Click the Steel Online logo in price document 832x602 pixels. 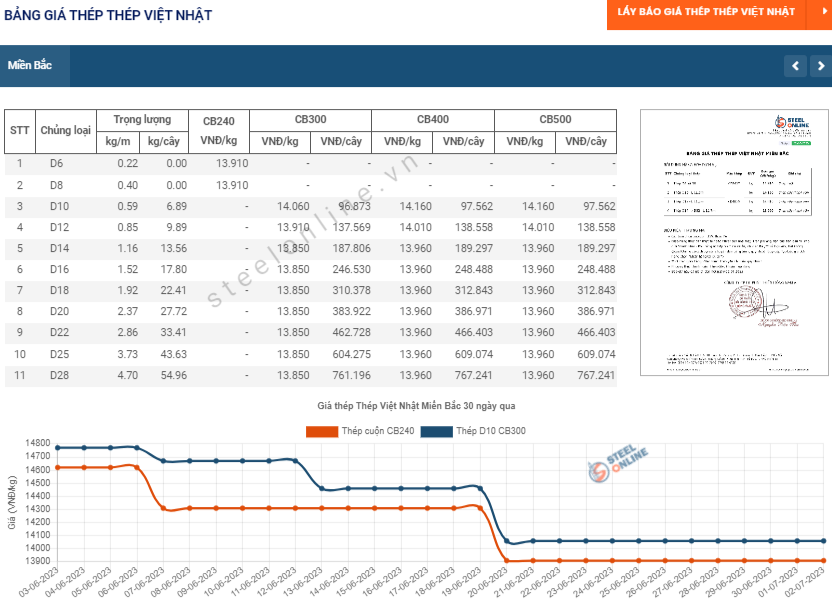coord(791,124)
